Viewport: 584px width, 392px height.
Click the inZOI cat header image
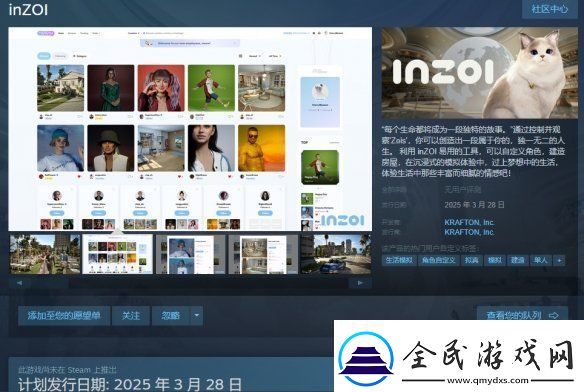pos(479,73)
